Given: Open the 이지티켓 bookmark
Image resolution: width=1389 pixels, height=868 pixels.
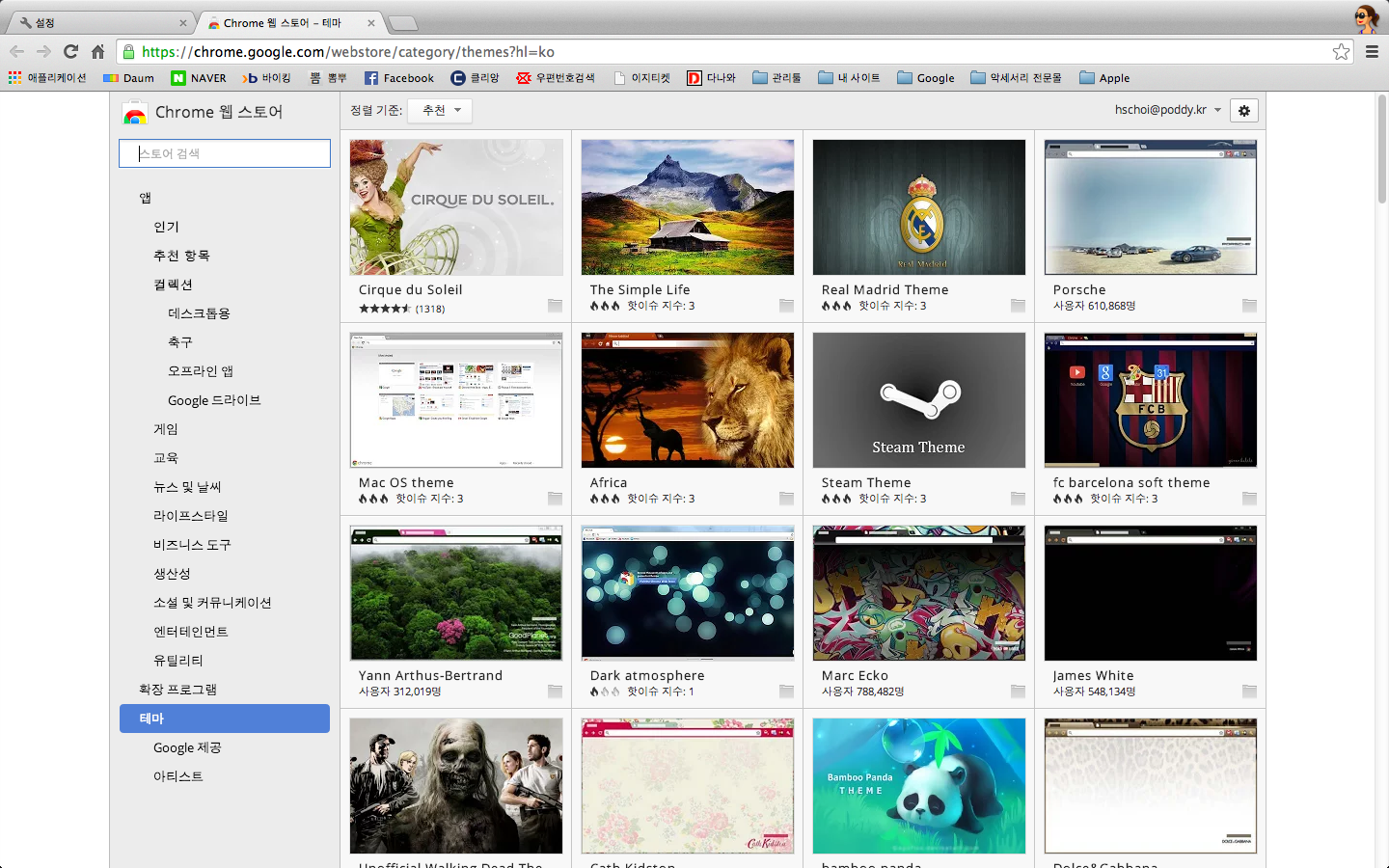Looking at the screenshot, I should (642, 78).
